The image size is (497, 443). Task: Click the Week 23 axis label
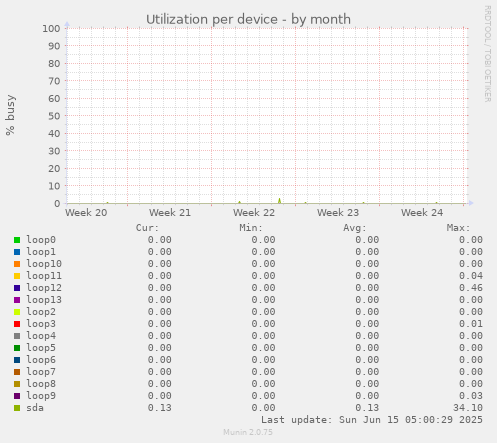(x=338, y=213)
